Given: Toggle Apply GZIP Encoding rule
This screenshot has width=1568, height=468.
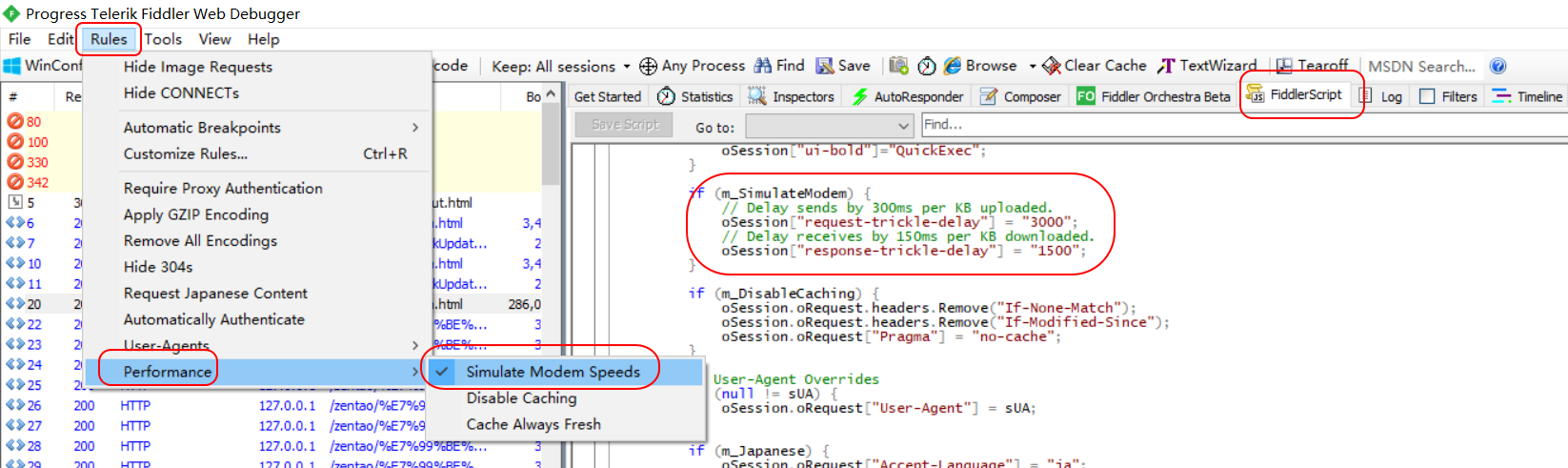Looking at the screenshot, I should coord(196,214).
